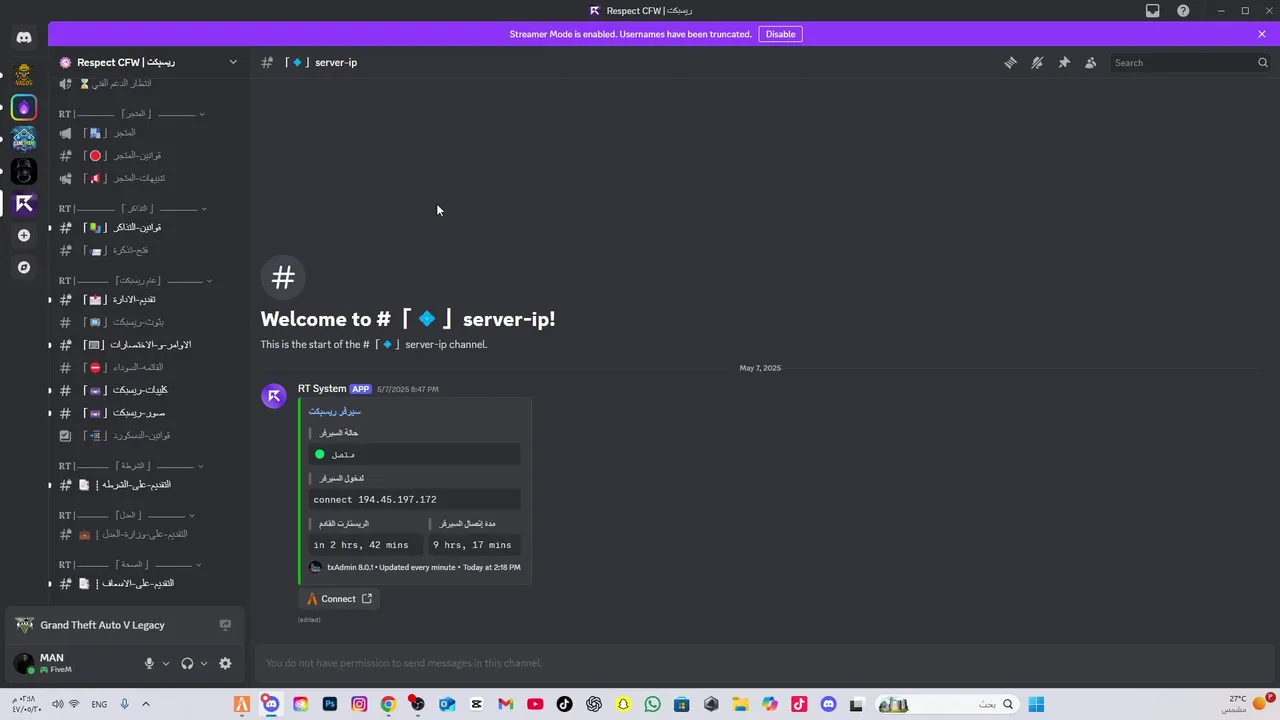Open the purple flame server icon
The height and width of the screenshot is (720, 1280).
click(24, 107)
